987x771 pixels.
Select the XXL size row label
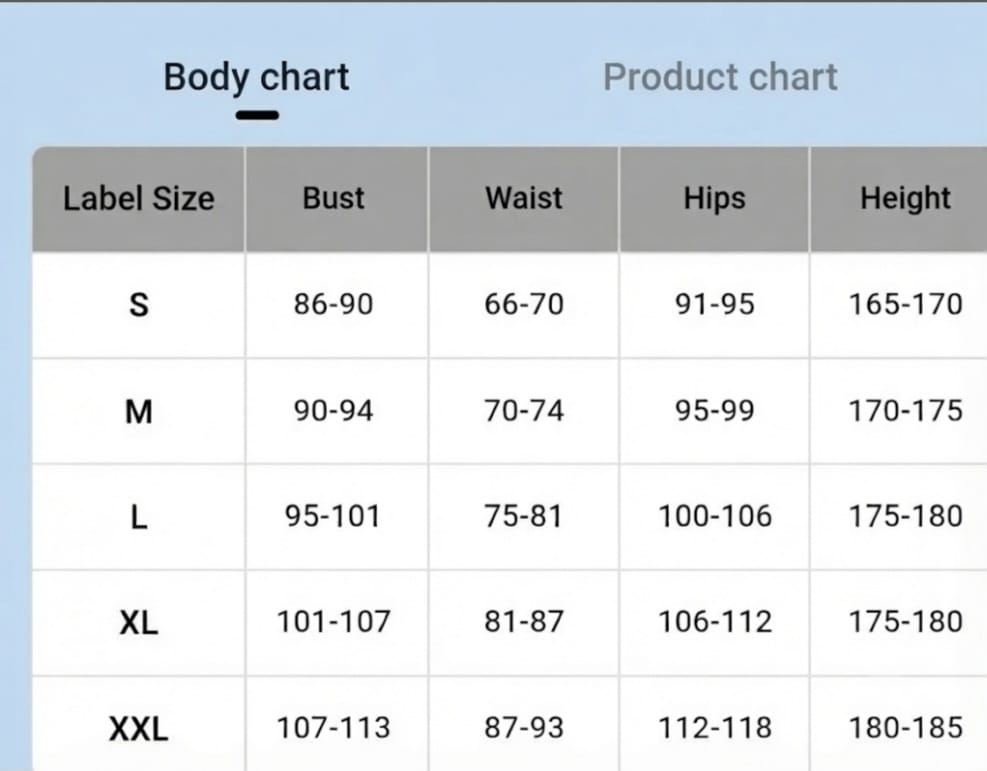[139, 729]
